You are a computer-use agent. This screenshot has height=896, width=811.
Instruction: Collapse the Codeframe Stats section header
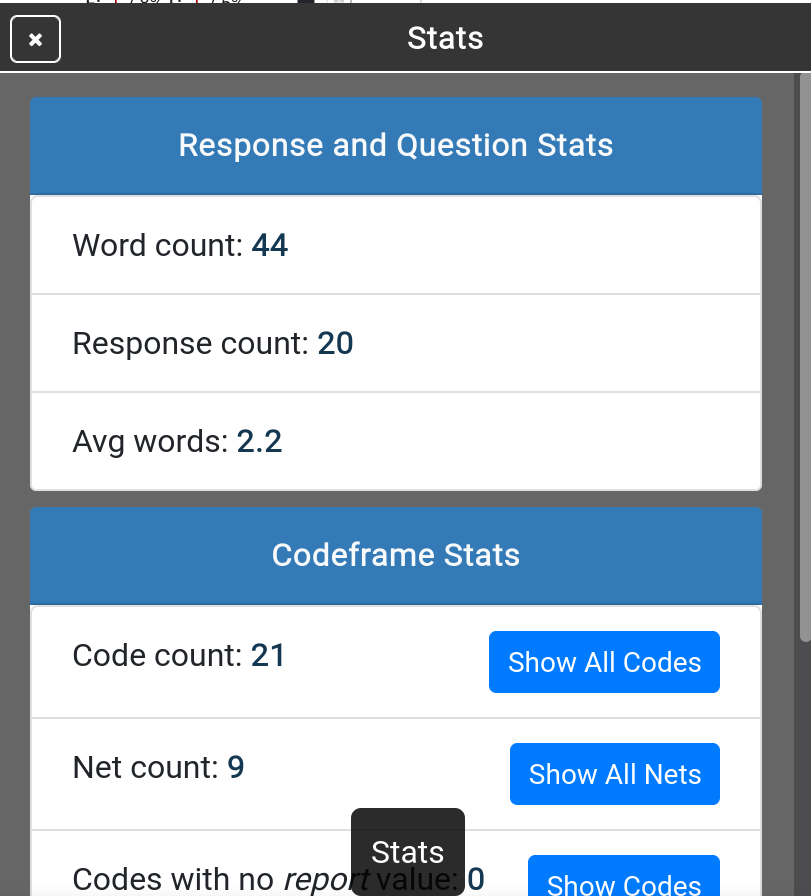(396, 555)
